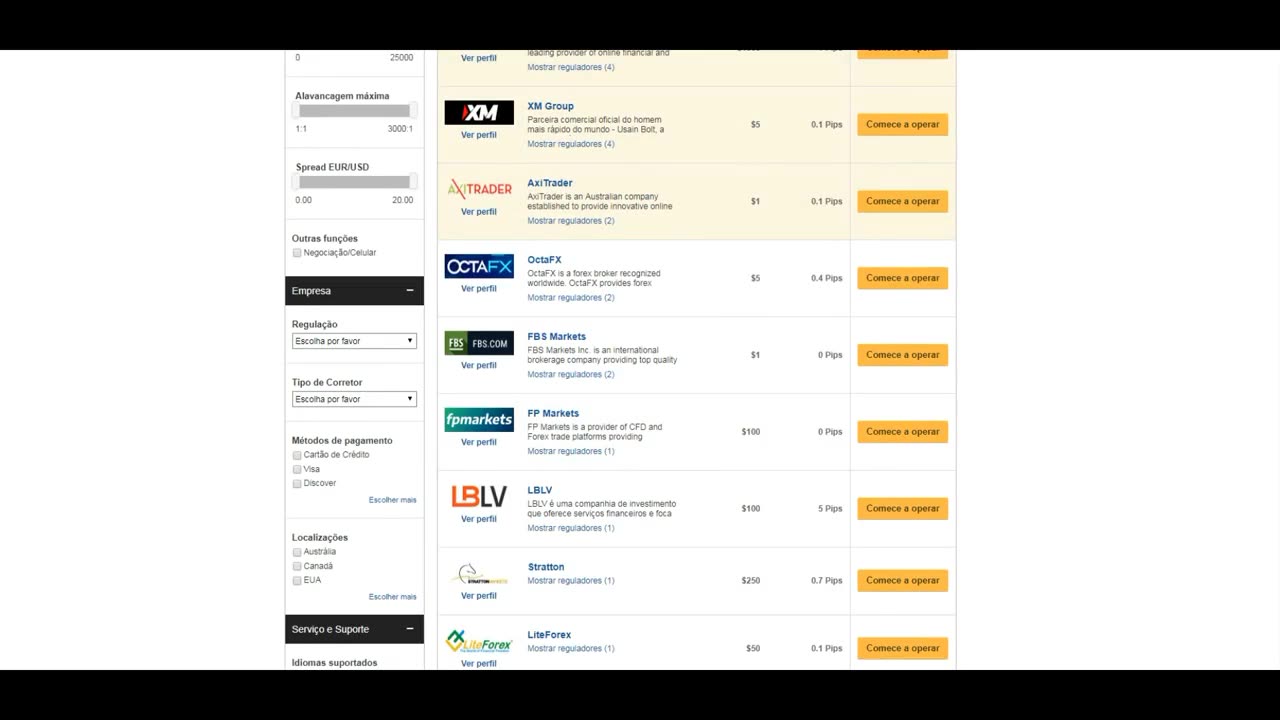Viewport: 1280px width, 720px height.
Task: Click the 5 Pips spread for LBLV
Action: click(830, 509)
